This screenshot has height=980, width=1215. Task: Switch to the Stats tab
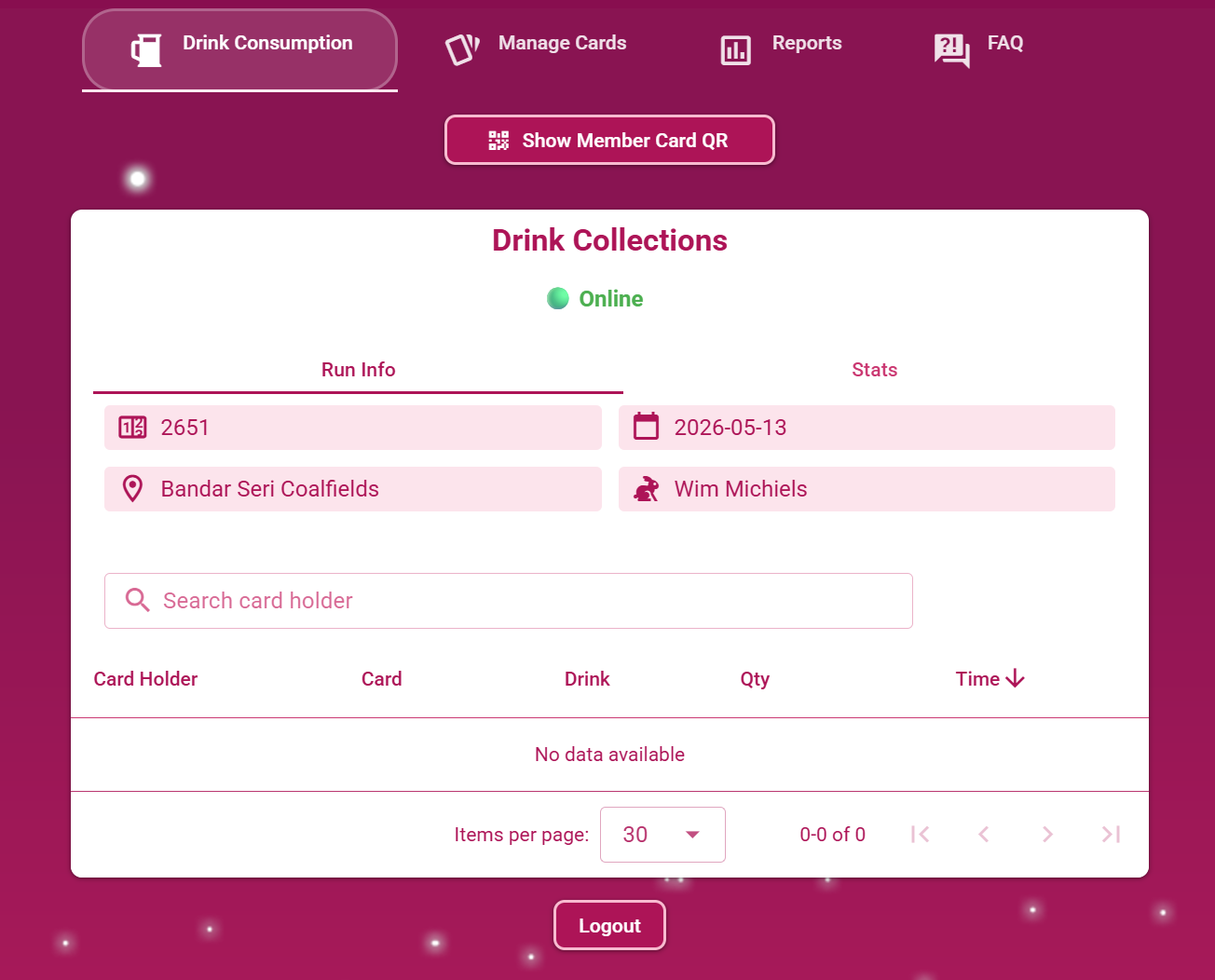pos(875,370)
